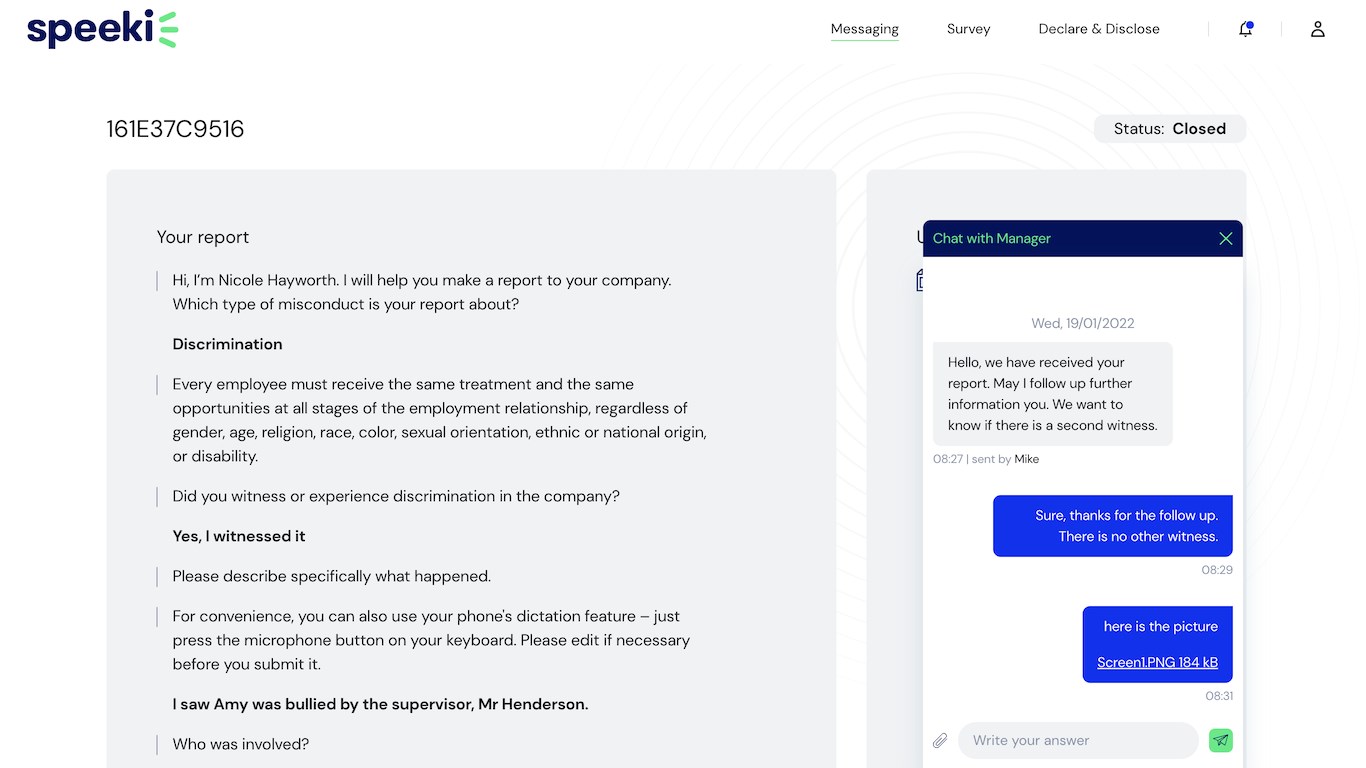Click the "Your report" heading
Screen dimensions: 1366x768
[x=202, y=237]
